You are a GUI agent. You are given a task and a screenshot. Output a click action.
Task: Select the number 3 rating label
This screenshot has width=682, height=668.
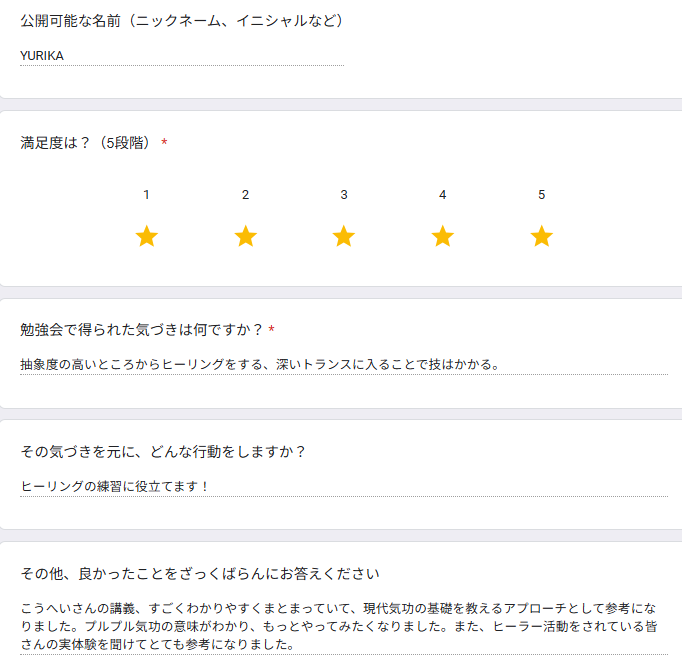point(344,195)
